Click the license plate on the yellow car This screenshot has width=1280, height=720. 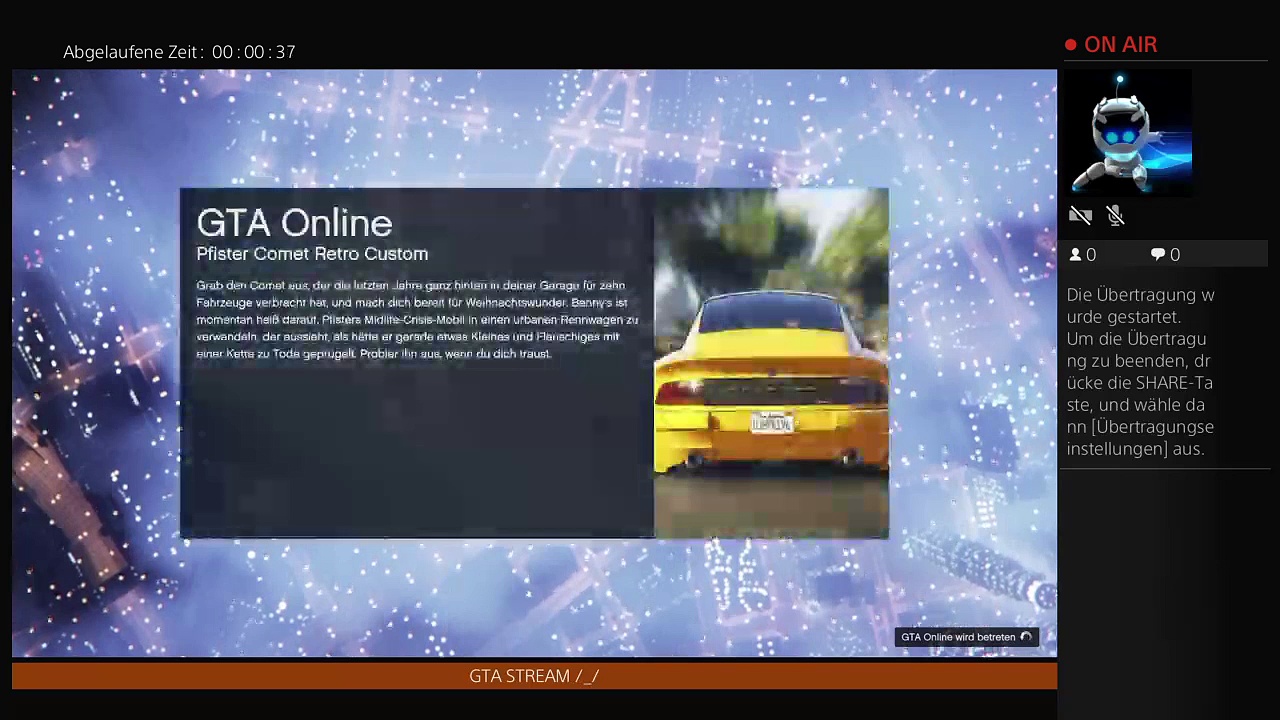tap(771, 424)
